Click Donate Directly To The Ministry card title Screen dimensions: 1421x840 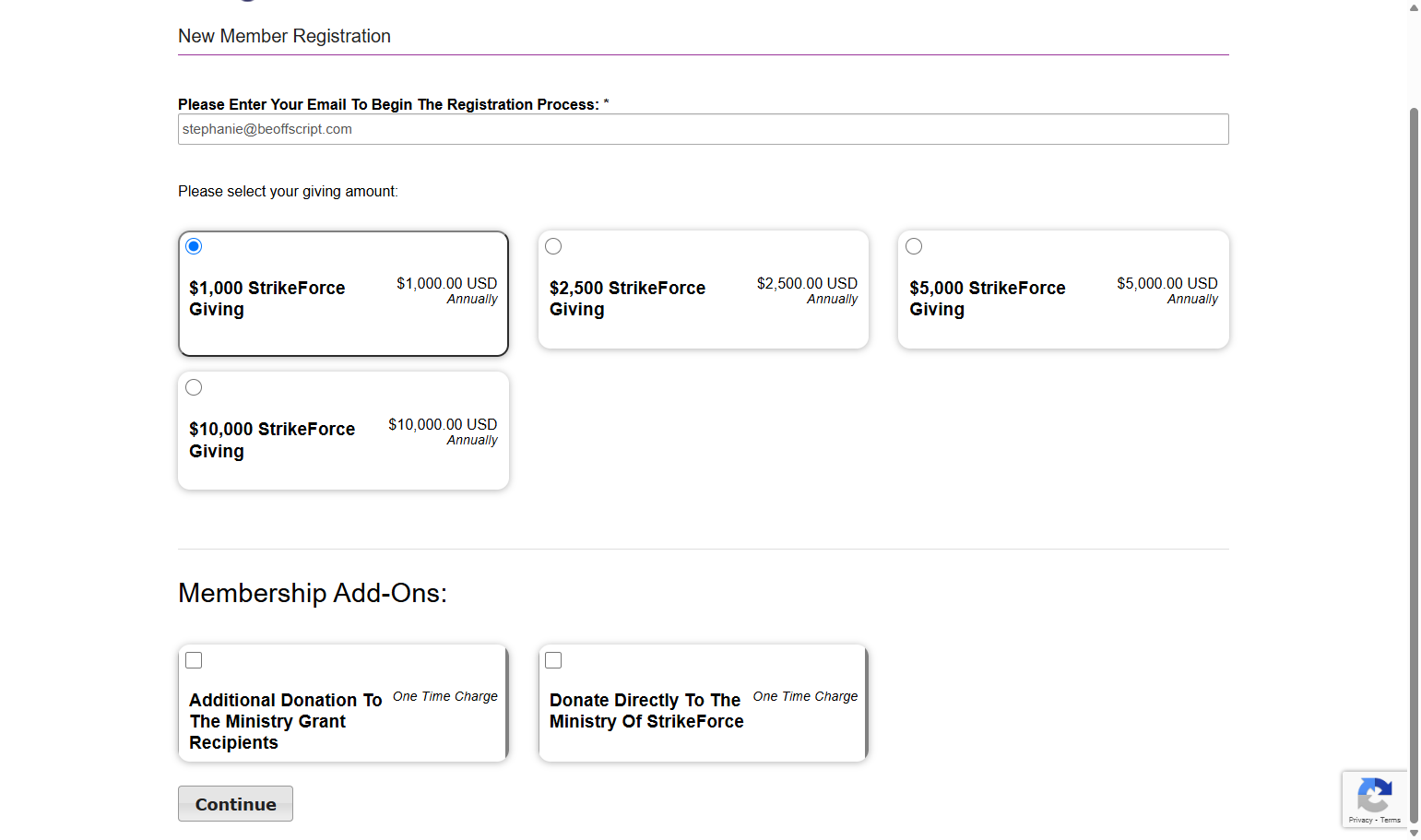[x=646, y=711]
